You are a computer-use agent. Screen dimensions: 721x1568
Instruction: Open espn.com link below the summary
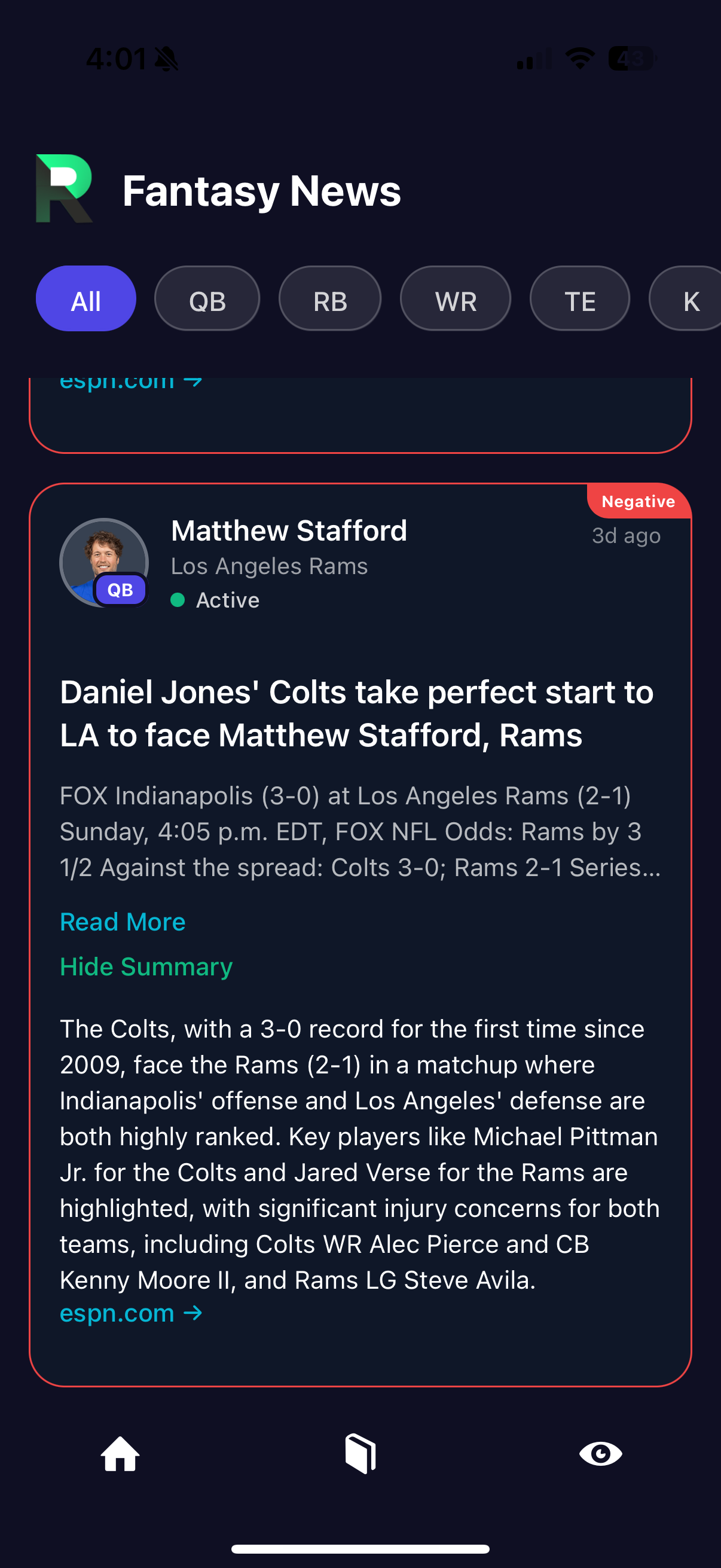click(131, 1313)
